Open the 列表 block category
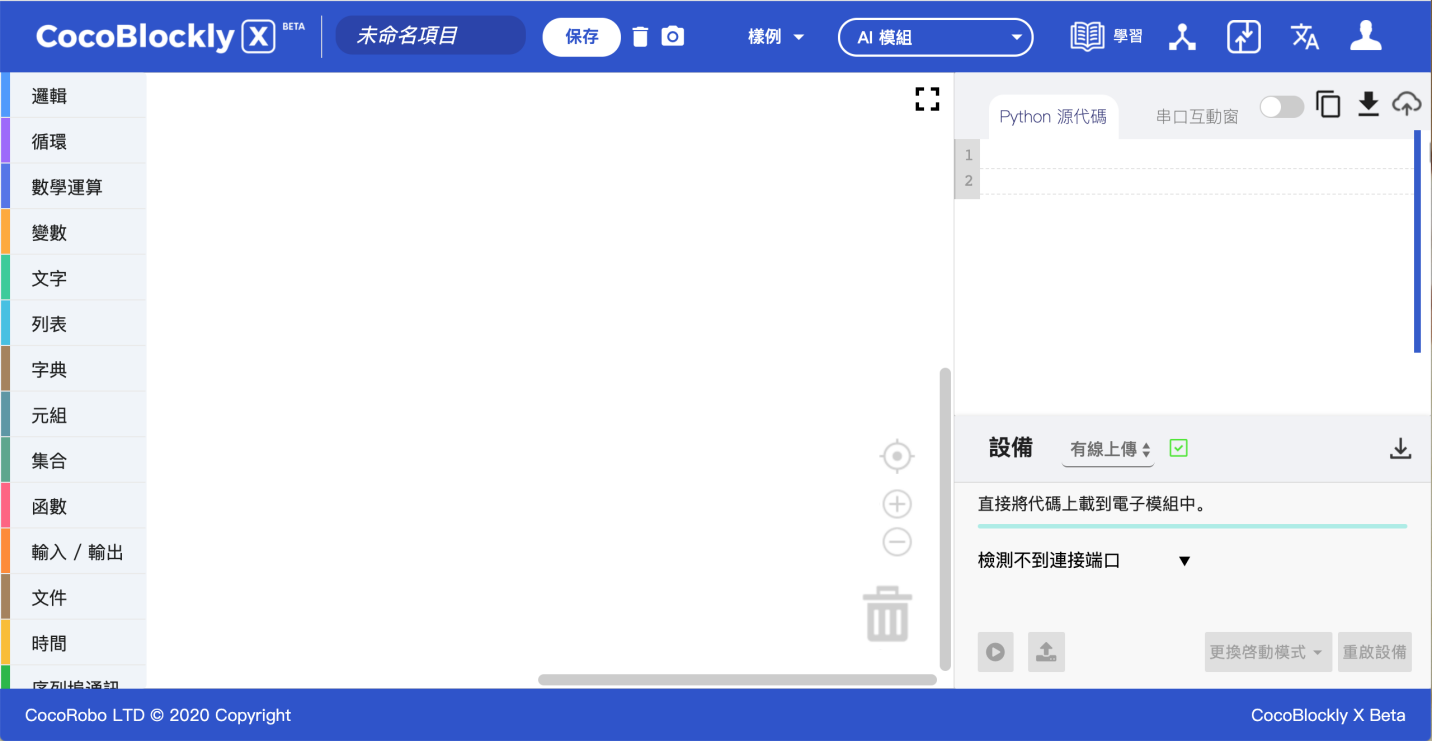The image size is (1432, 741). [x=75, y=324]
